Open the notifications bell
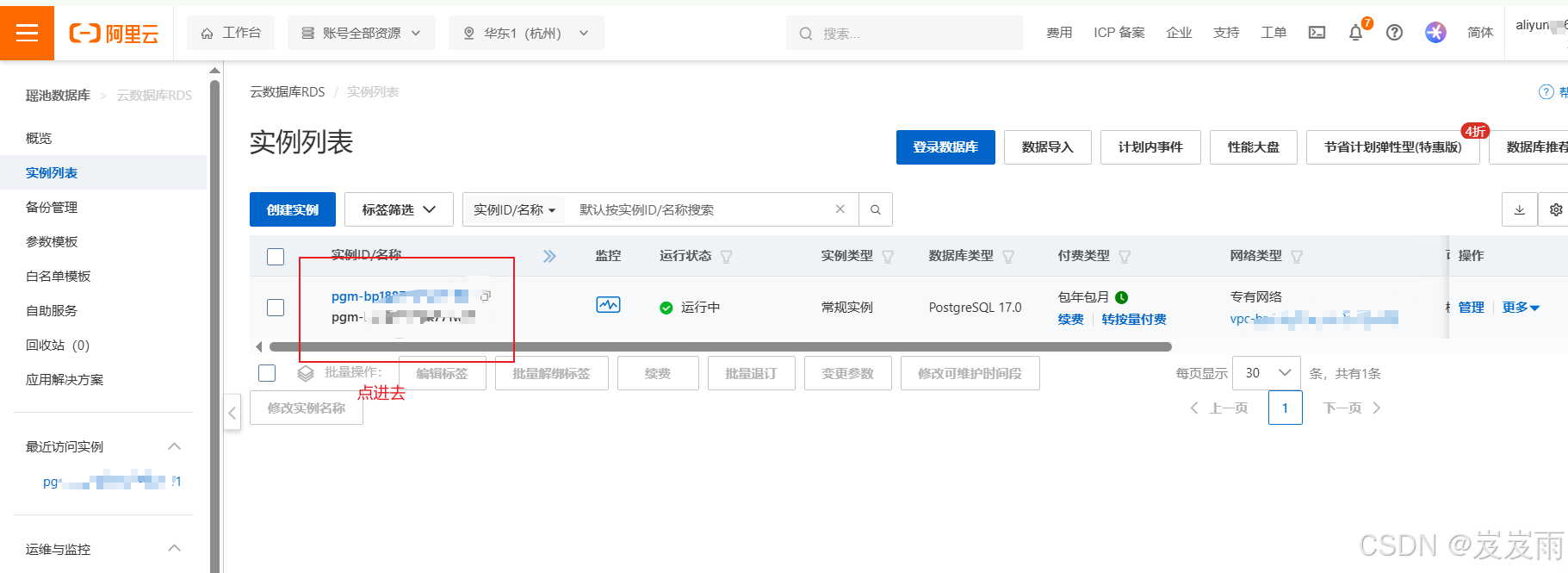The image size is (1568, 573). tap(1355, 33)
